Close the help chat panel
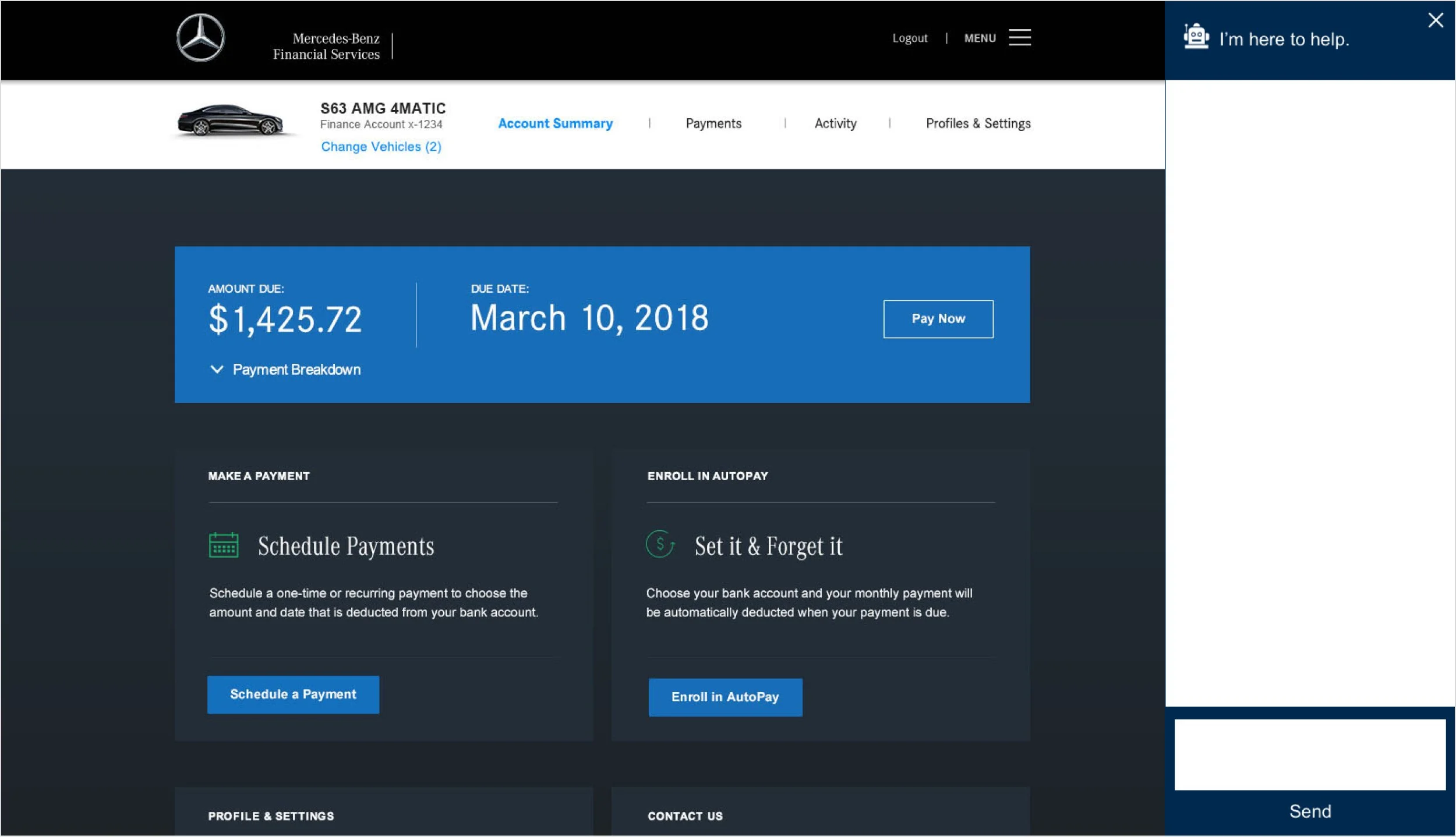Screen dimensions: 1456x837 [x=1436, y=20]
